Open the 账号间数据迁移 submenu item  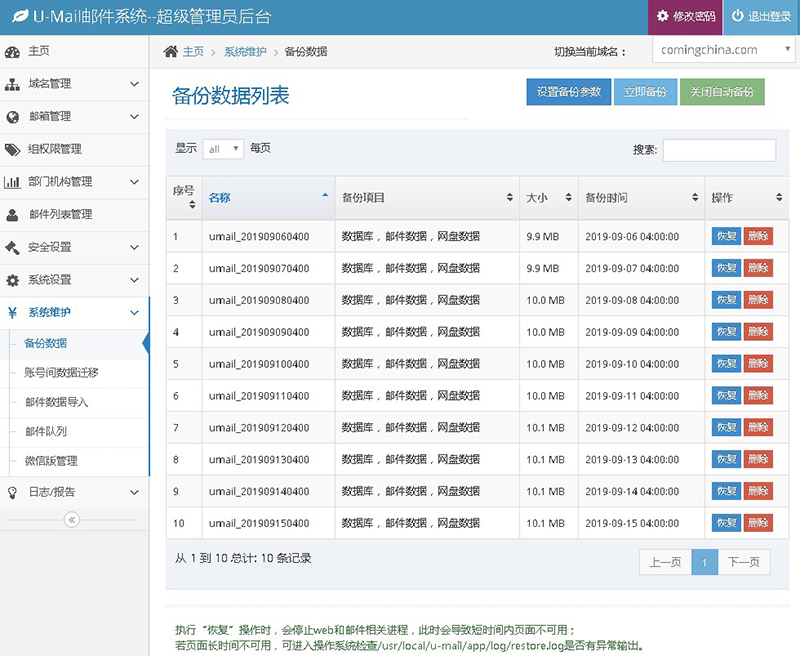coord(74,373)
